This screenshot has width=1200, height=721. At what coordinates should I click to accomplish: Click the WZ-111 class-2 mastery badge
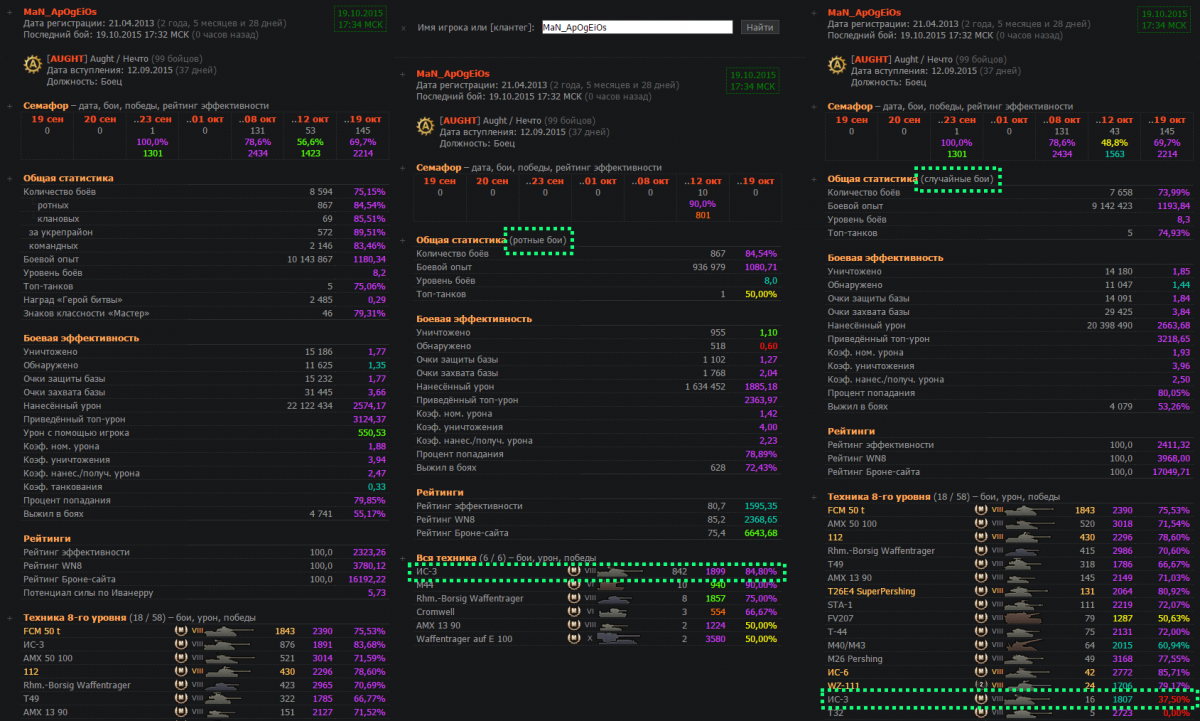click(980, 686)
